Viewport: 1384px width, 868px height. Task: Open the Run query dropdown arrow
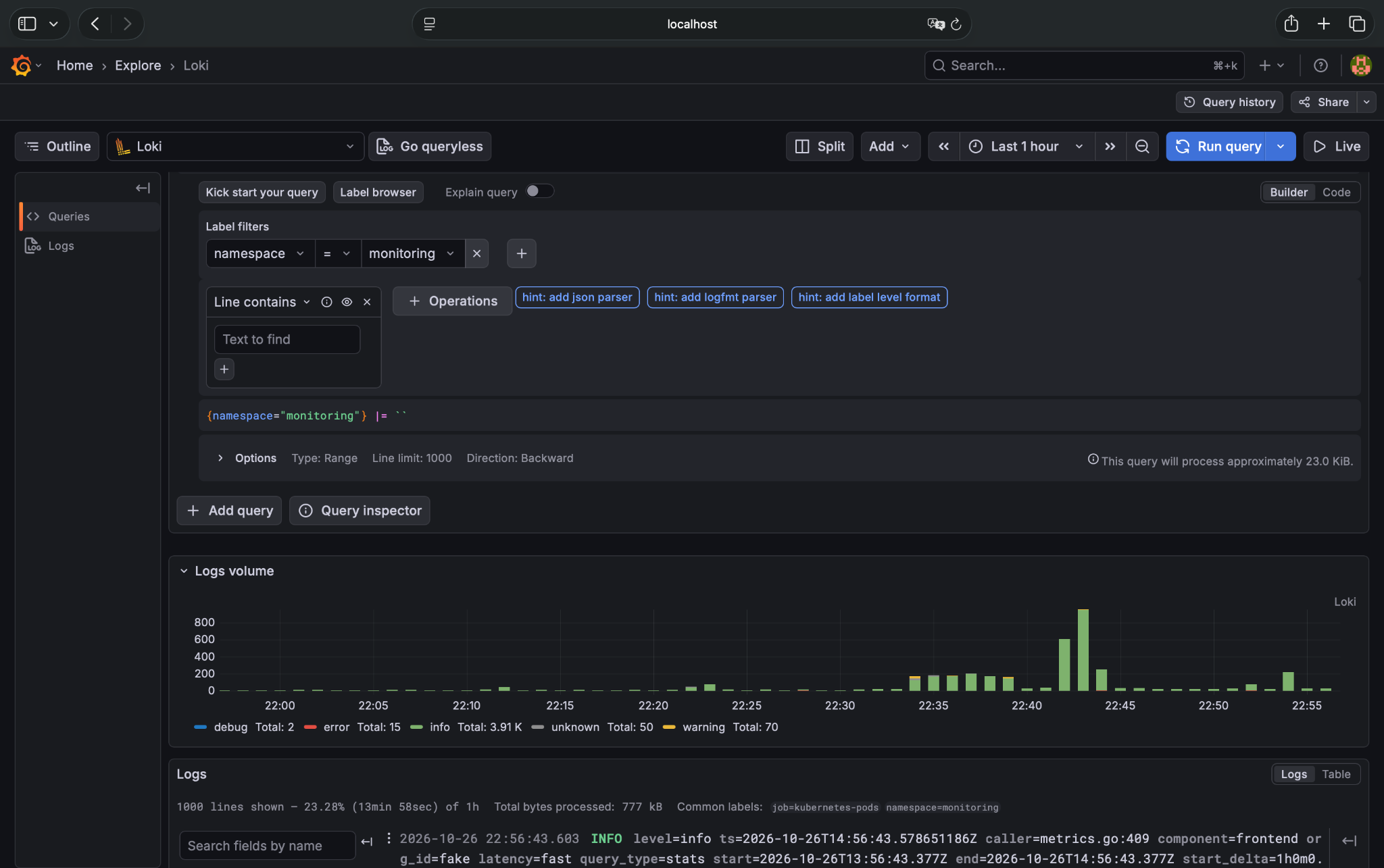pyautogui.click(x=1281, y=147)
